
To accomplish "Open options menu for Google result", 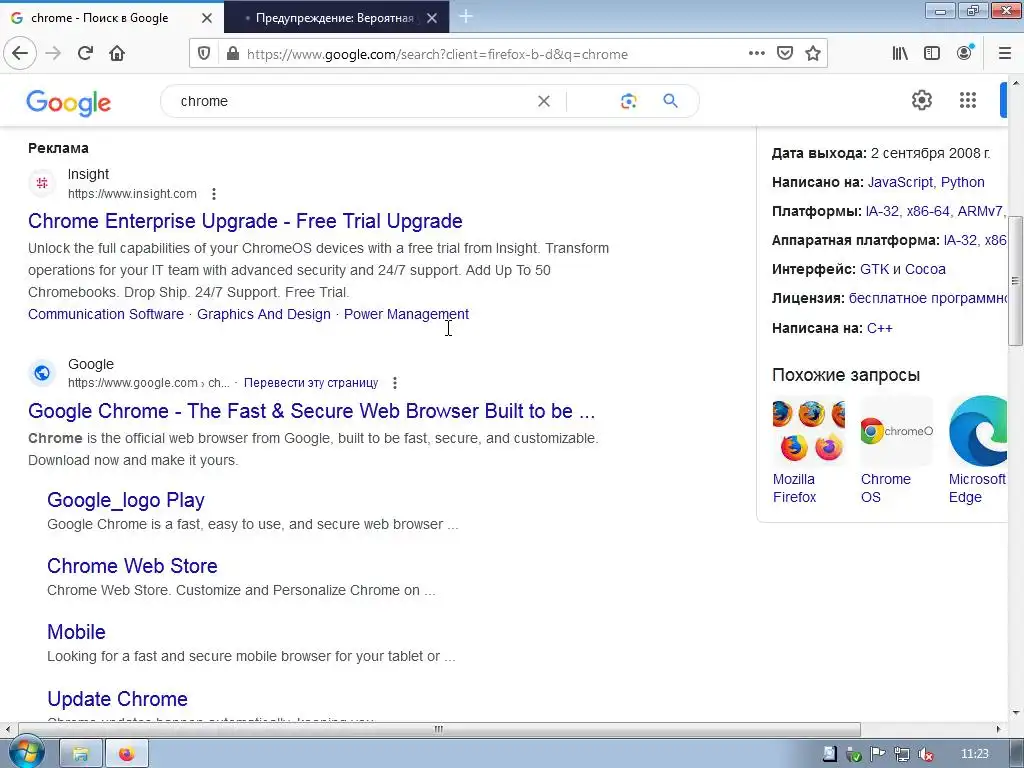I will (394, 383).
